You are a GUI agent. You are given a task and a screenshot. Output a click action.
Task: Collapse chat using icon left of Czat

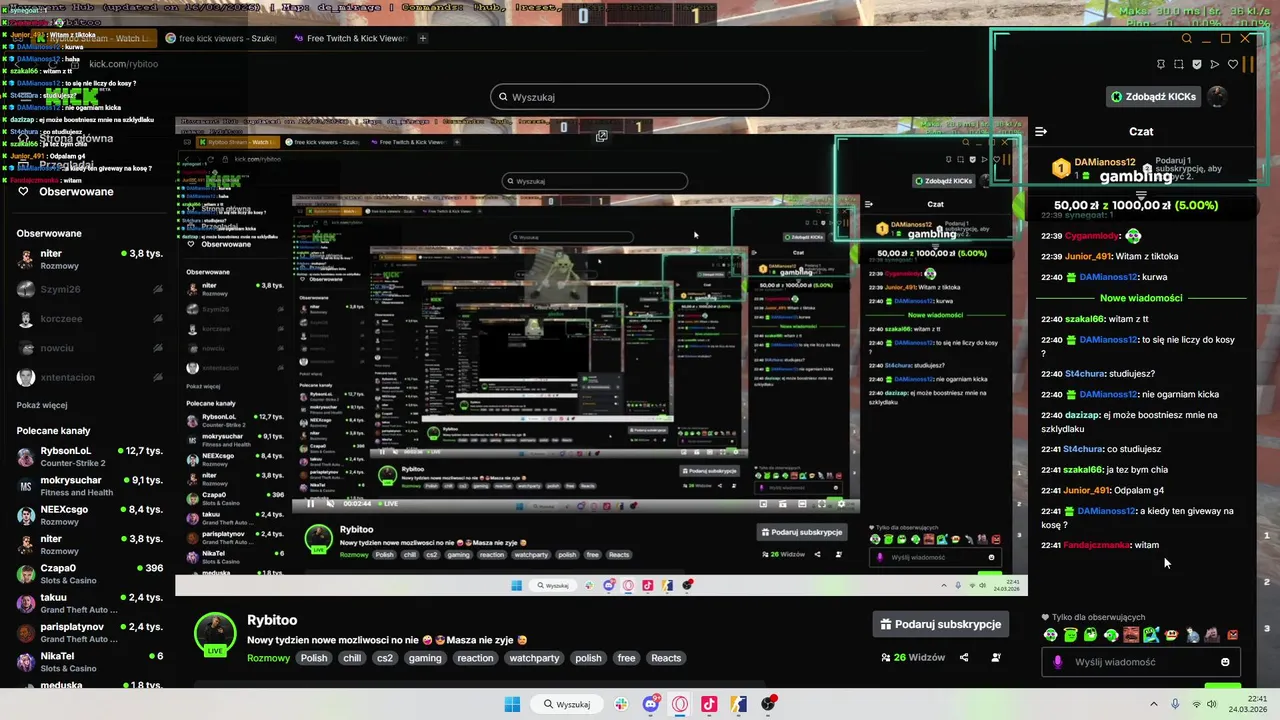[1041, 131]
